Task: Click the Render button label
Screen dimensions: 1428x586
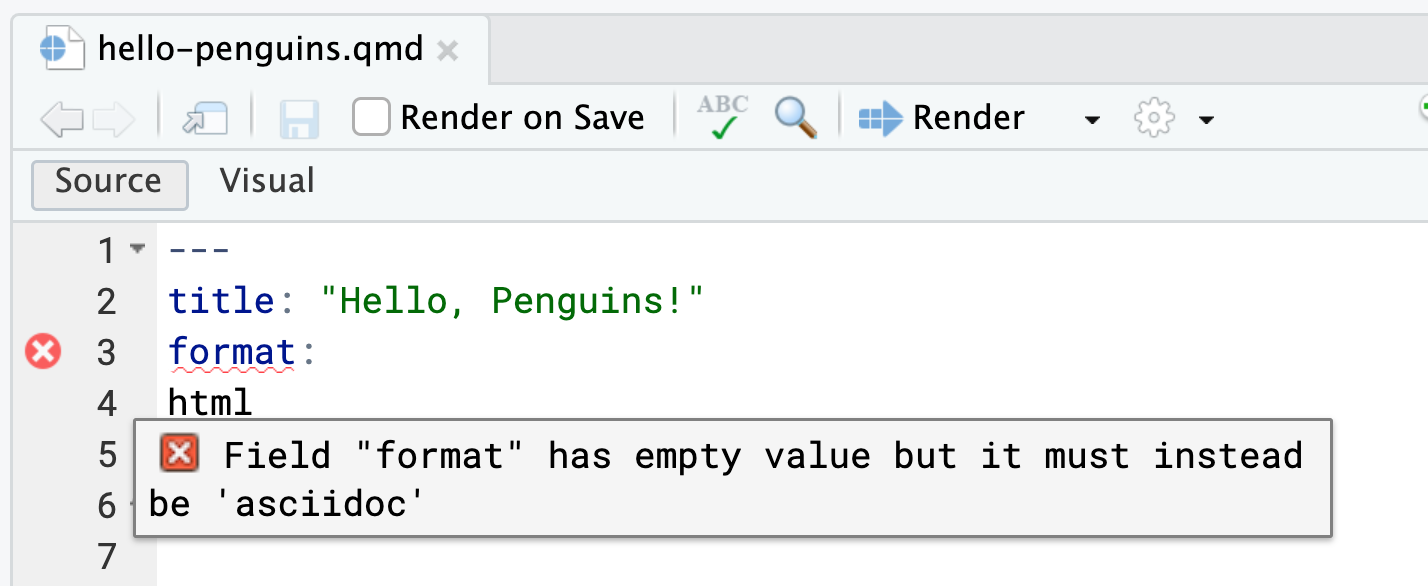Action: (x=969, y=118)
